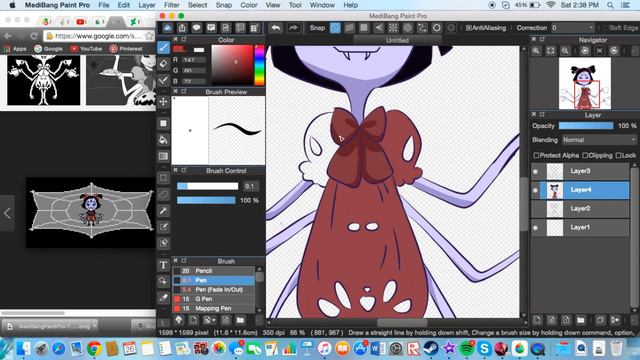640x360 pixels.
Task: Hide Layer3 using its visibility dot
Action: (535, 171)
